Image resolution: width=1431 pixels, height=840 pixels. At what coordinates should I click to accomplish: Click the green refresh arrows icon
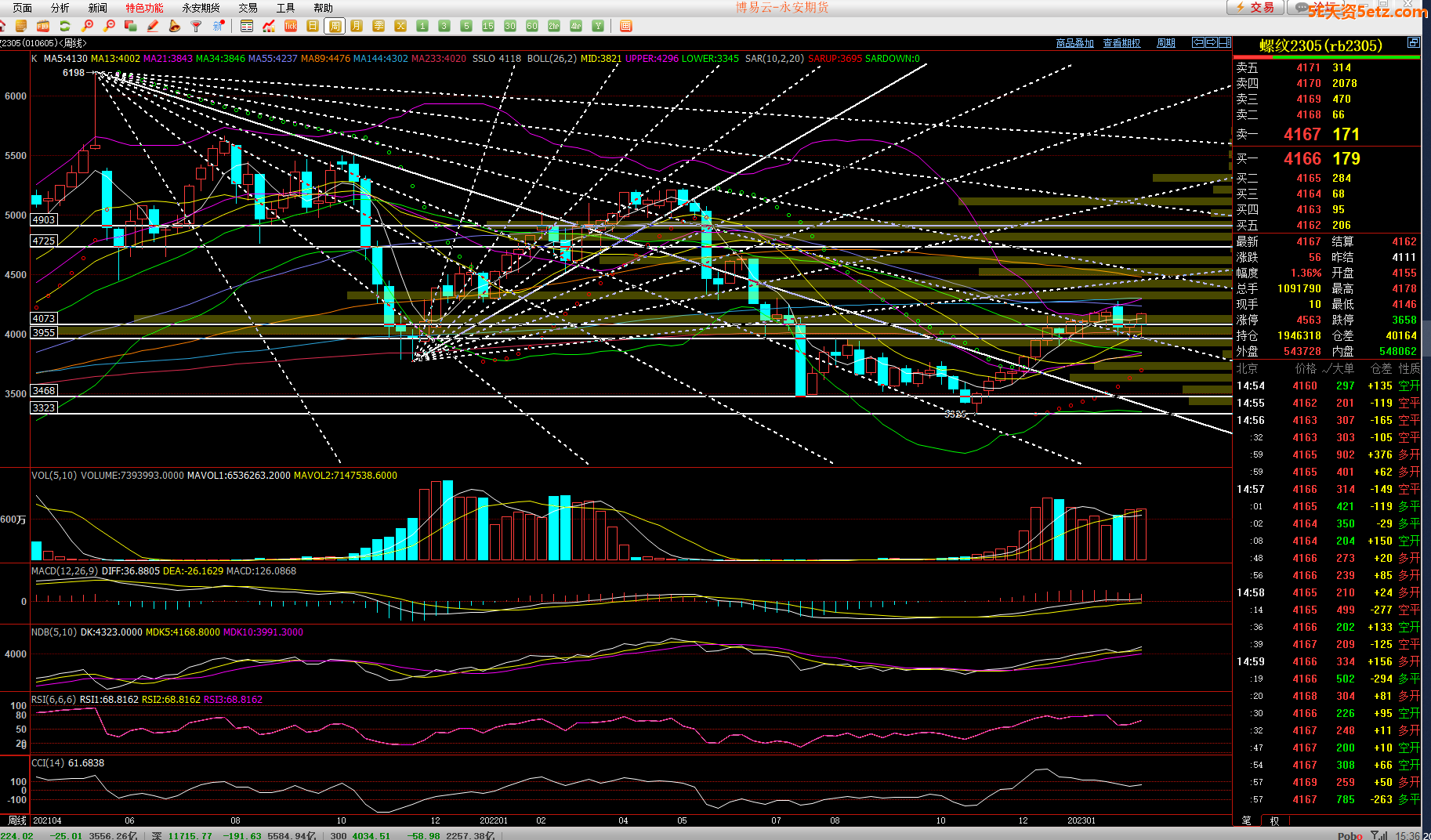pos(65,26)
